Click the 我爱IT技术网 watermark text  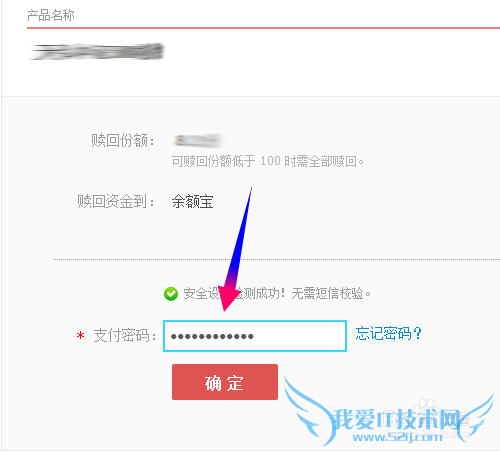pos(397,419)
